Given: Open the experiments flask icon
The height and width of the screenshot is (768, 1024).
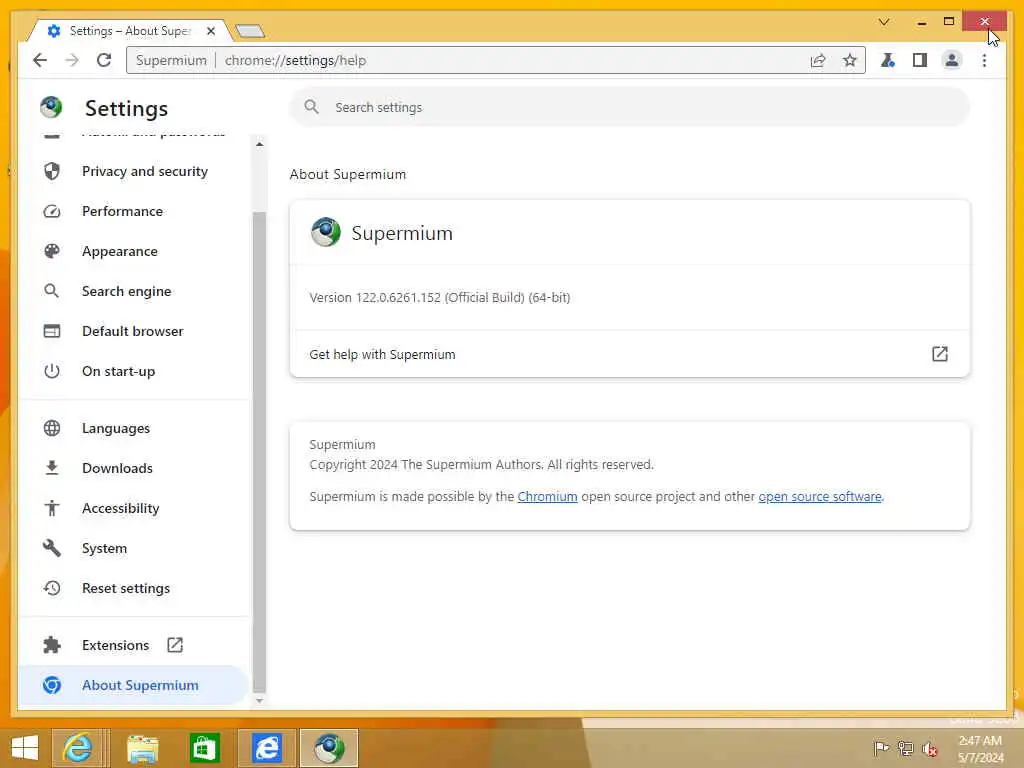Looking at the screenshot, I should point(888,60).
